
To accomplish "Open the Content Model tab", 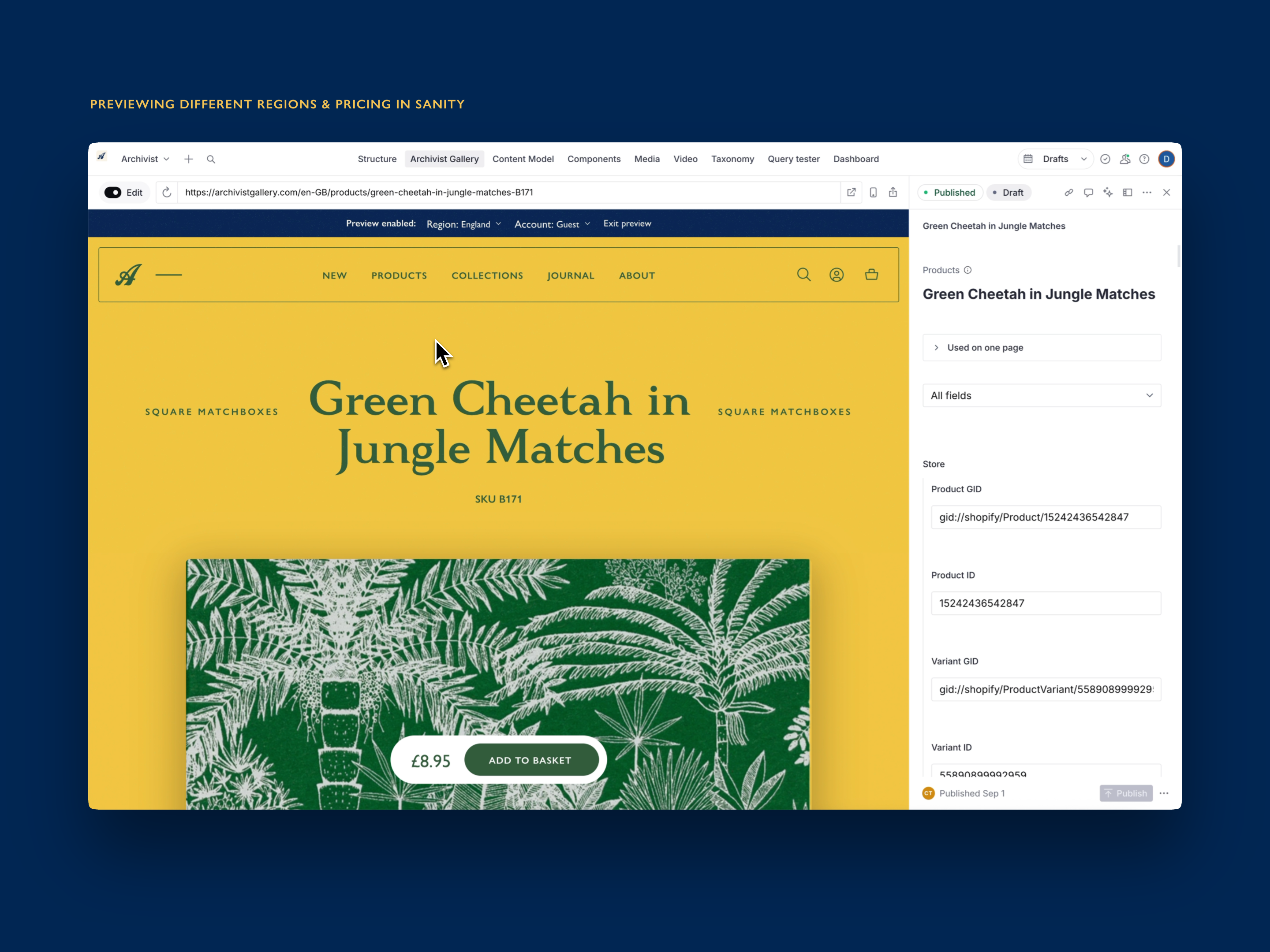I will 523,159.
